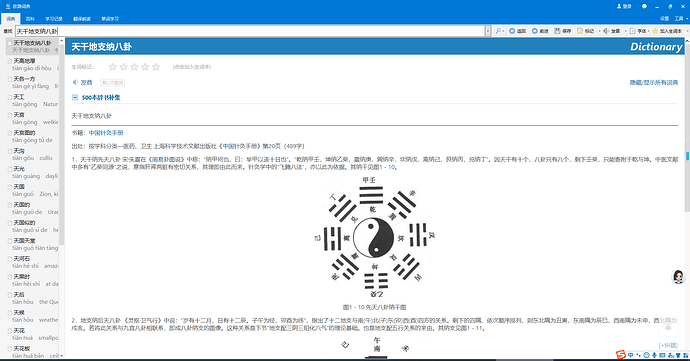Select 天高地厚 in the word list

(x=32, y=64)
